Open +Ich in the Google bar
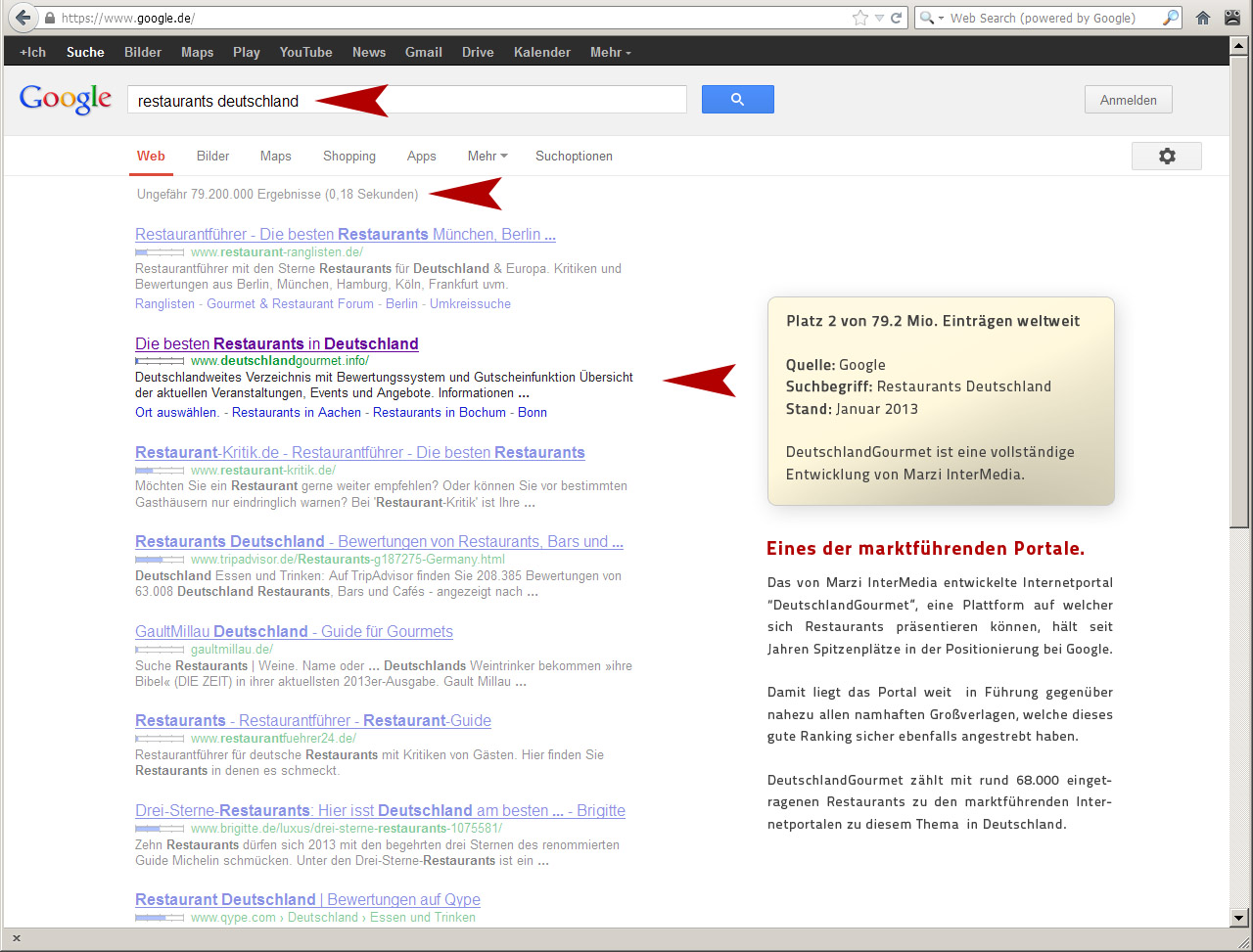Screen dimensions: 1253x952 point(32,52)
